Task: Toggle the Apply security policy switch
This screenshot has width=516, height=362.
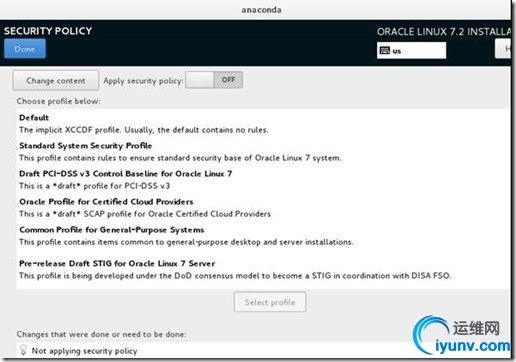Action: click(214, 80)
